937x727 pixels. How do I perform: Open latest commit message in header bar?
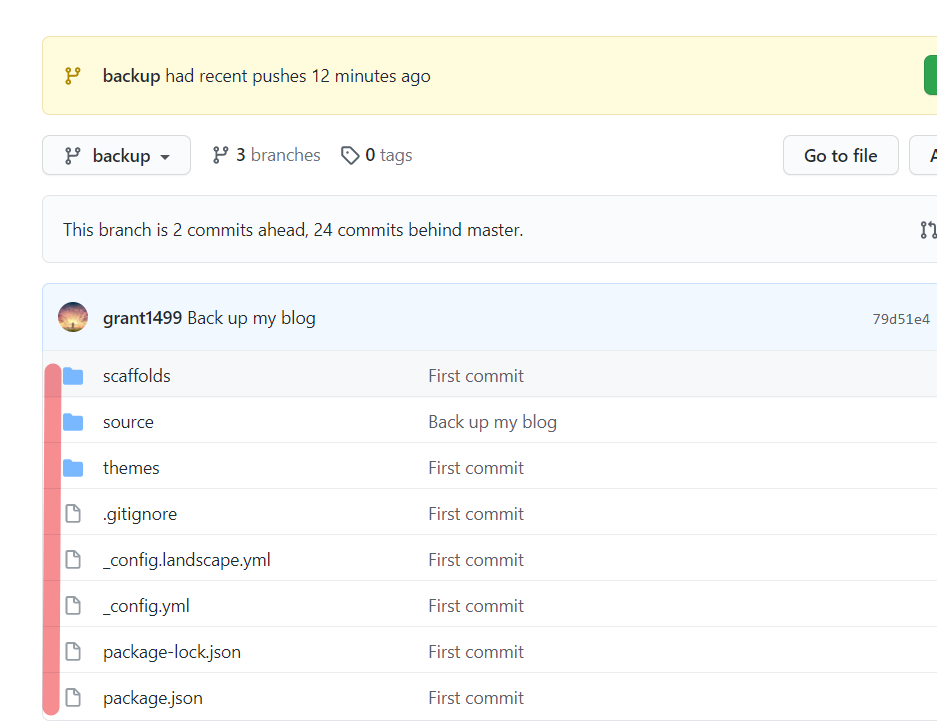(252, 318)
